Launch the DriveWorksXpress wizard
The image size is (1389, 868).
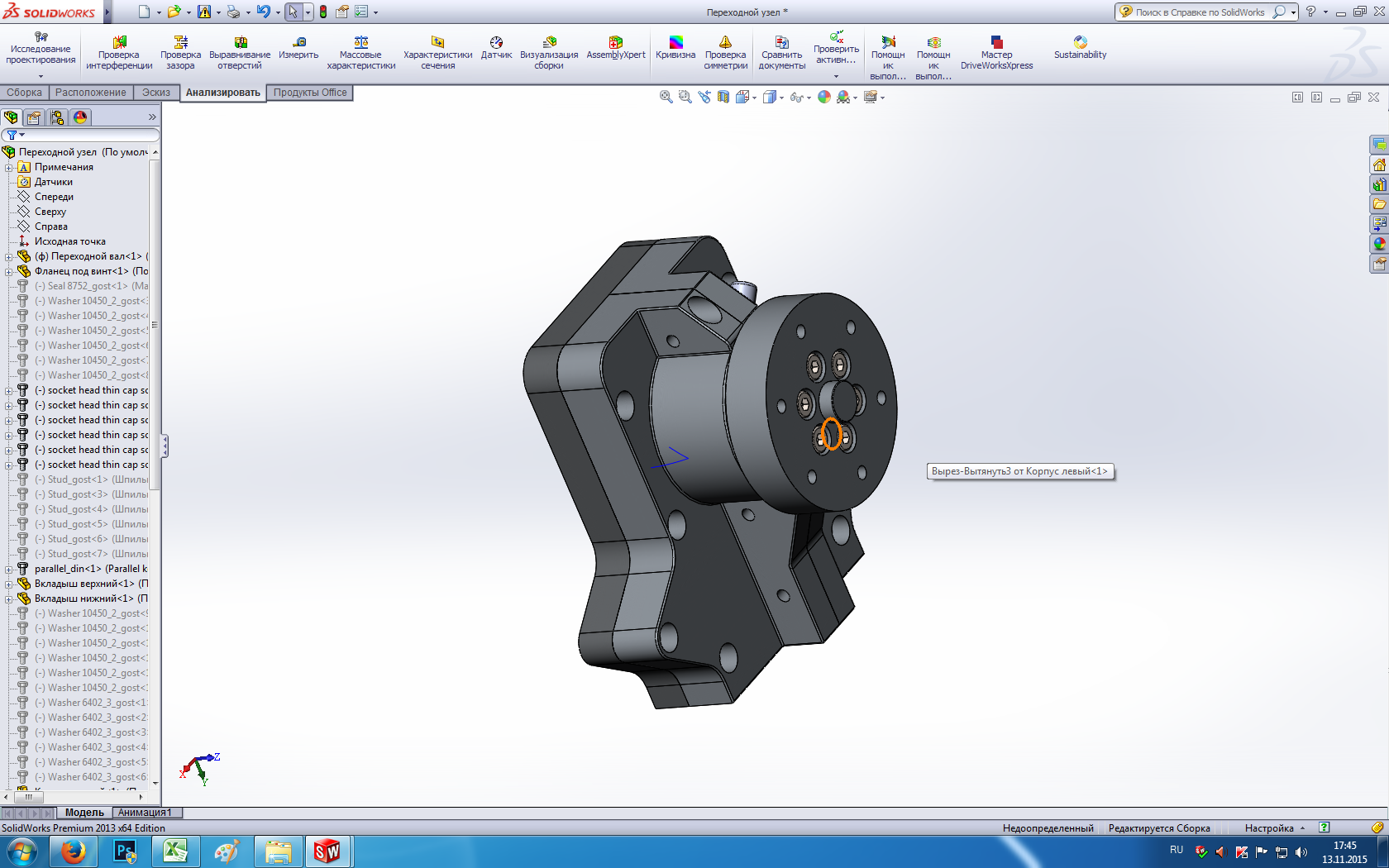(x=996, y=53)
